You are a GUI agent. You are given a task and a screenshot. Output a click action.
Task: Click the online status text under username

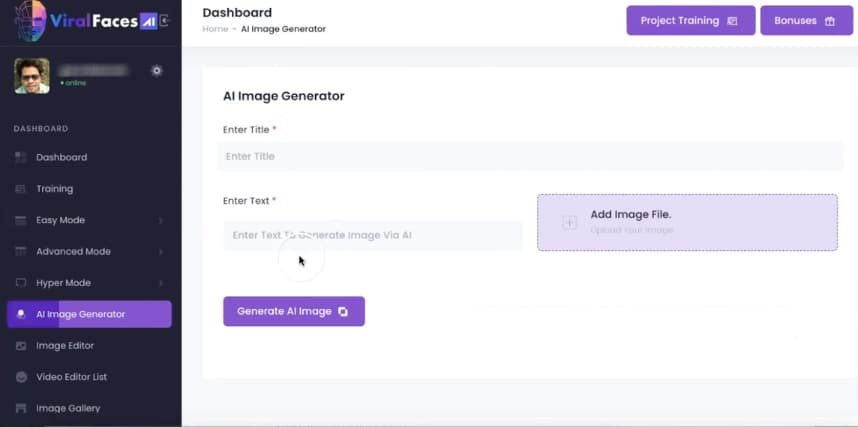click(73, 83)
